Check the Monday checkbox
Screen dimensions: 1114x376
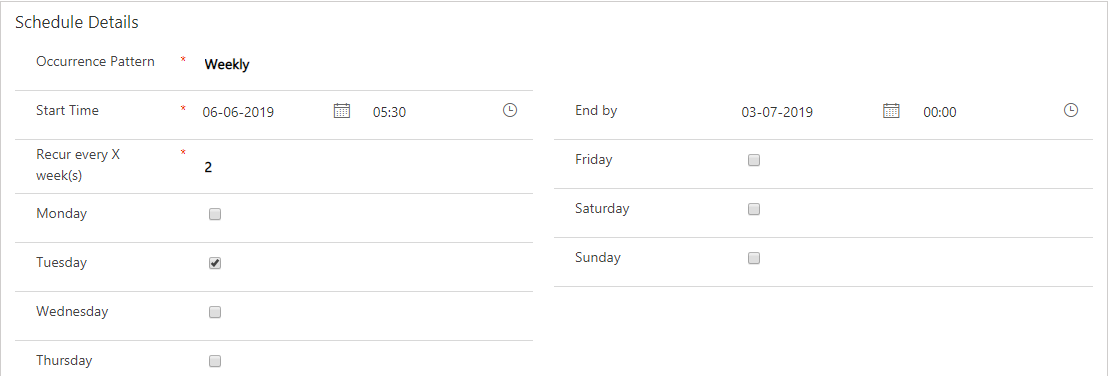click(215, 214)
